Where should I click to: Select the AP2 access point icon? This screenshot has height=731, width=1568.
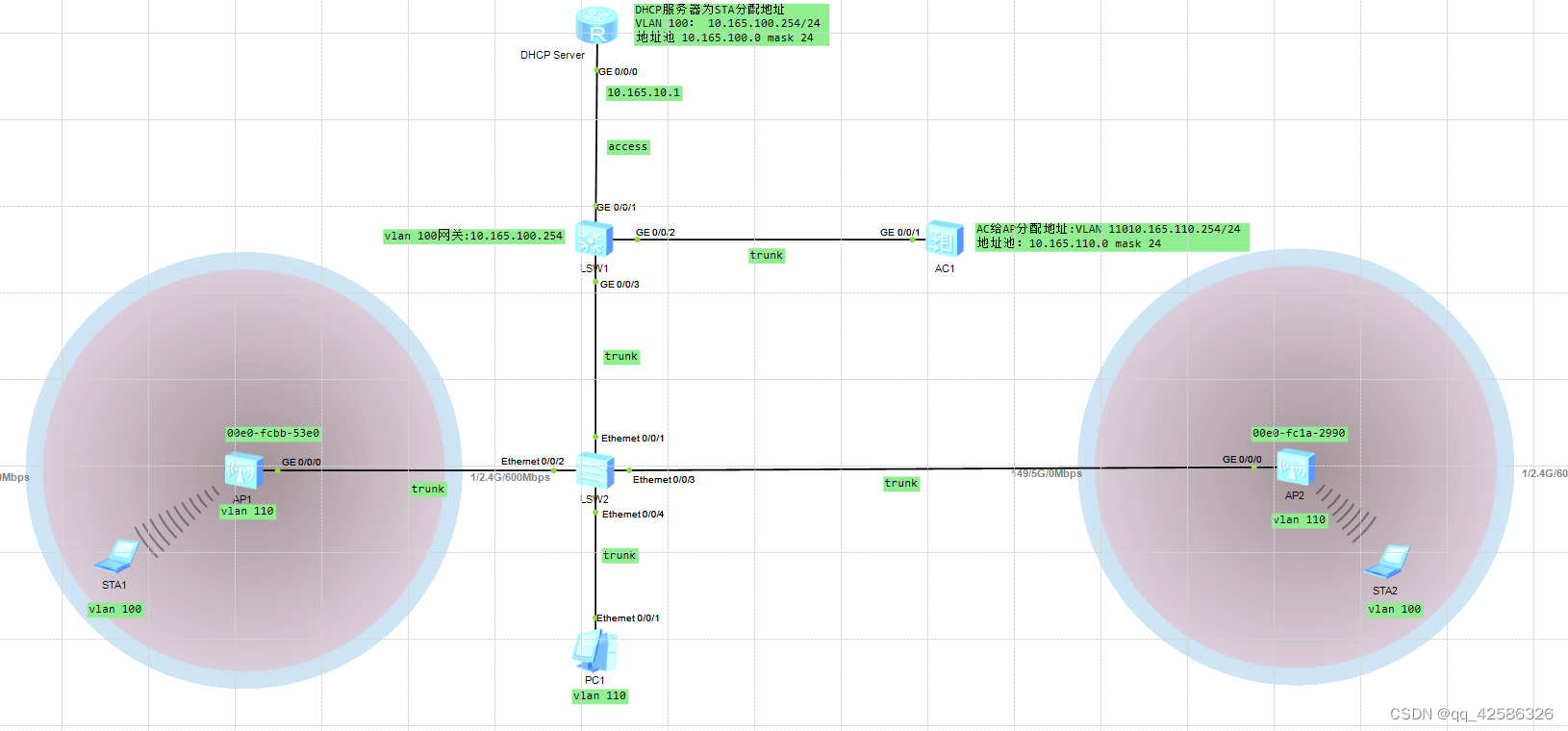point(1295,467)
